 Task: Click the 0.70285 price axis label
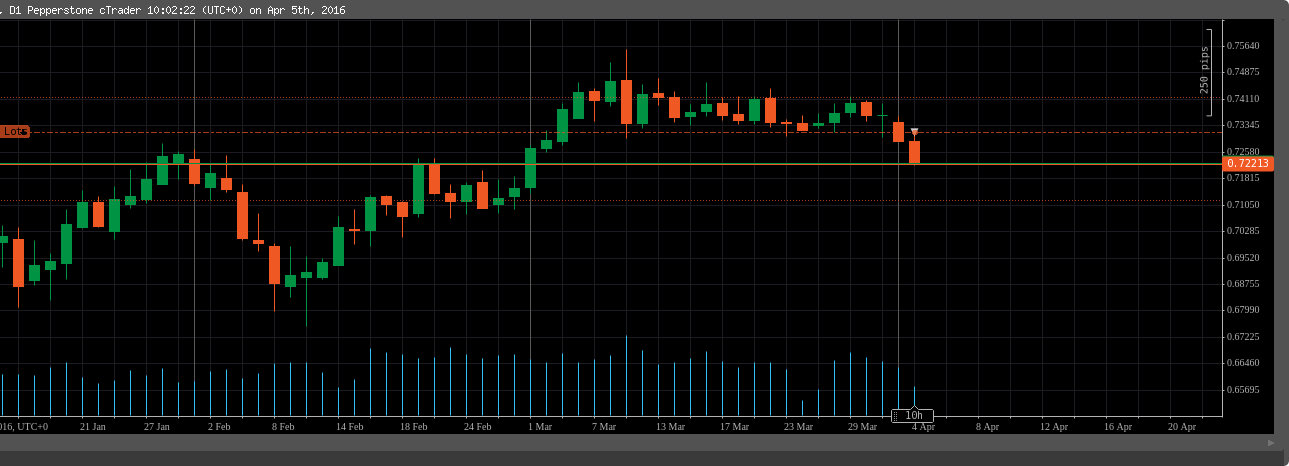[1245, 231]
